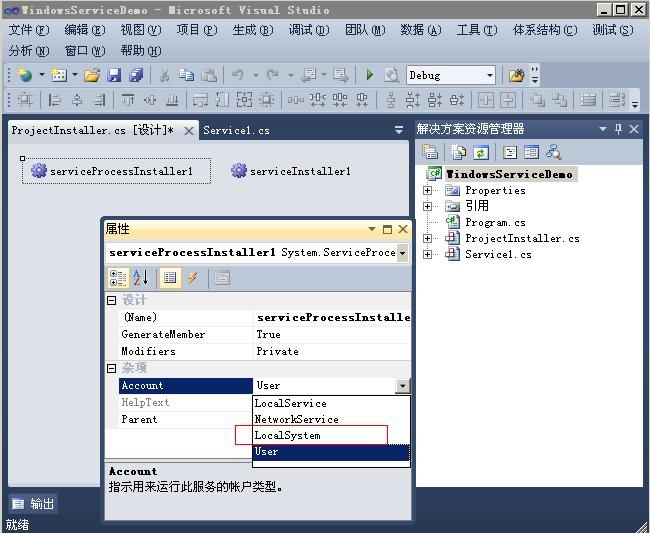Viewport: 650px width, 533px height.
Task: Click the Align Rights layout icon
Action: (x=99, y=100)
